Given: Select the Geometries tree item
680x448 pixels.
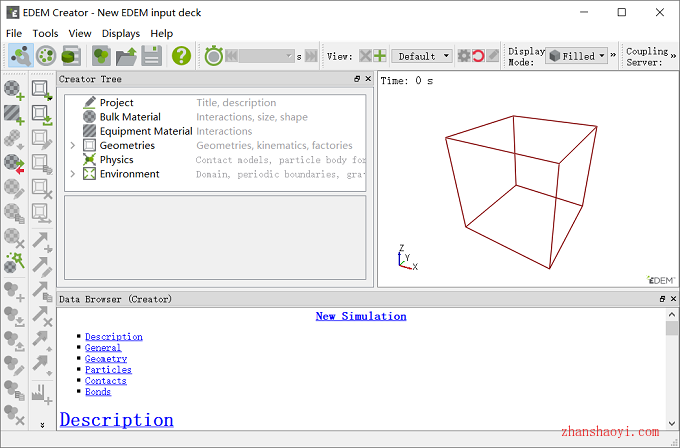Looking at the screenshot, I should [127, 146].
